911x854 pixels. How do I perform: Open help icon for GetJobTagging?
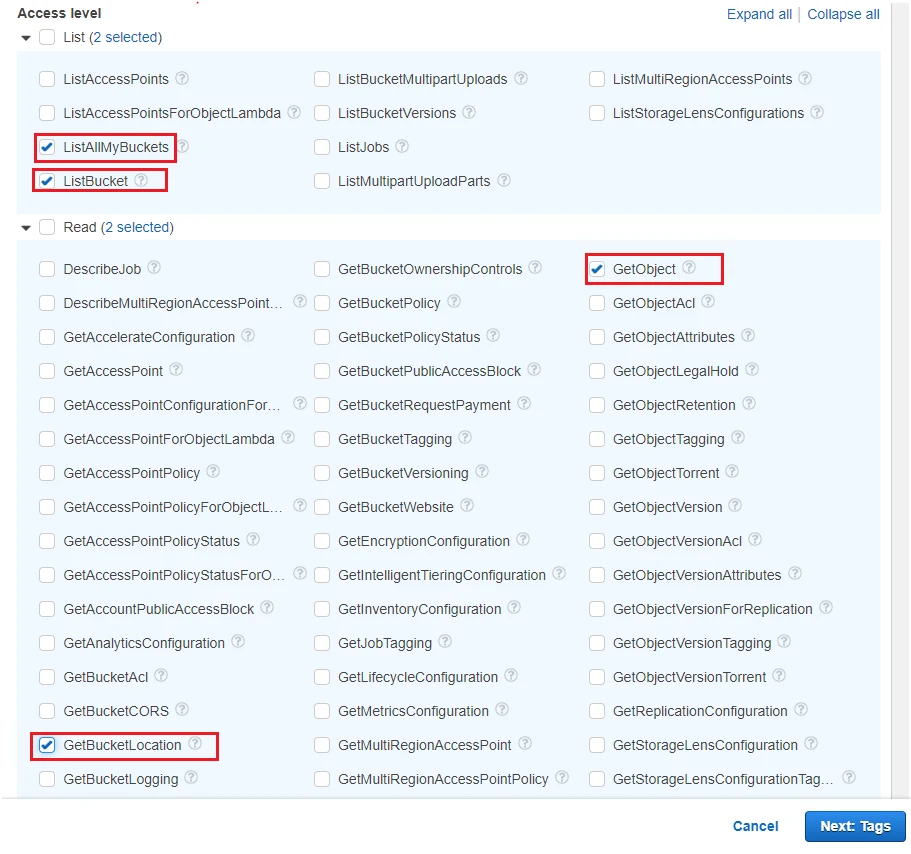coord(445,641)
